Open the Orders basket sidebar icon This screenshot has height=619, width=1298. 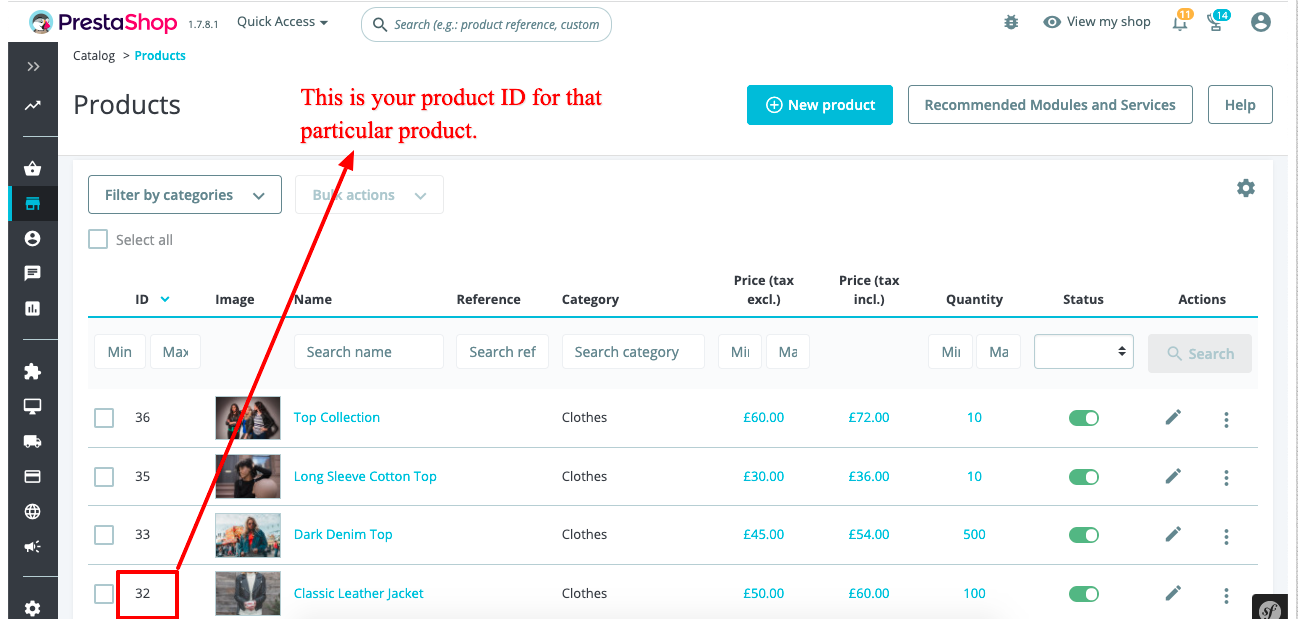tap(33, 169)
